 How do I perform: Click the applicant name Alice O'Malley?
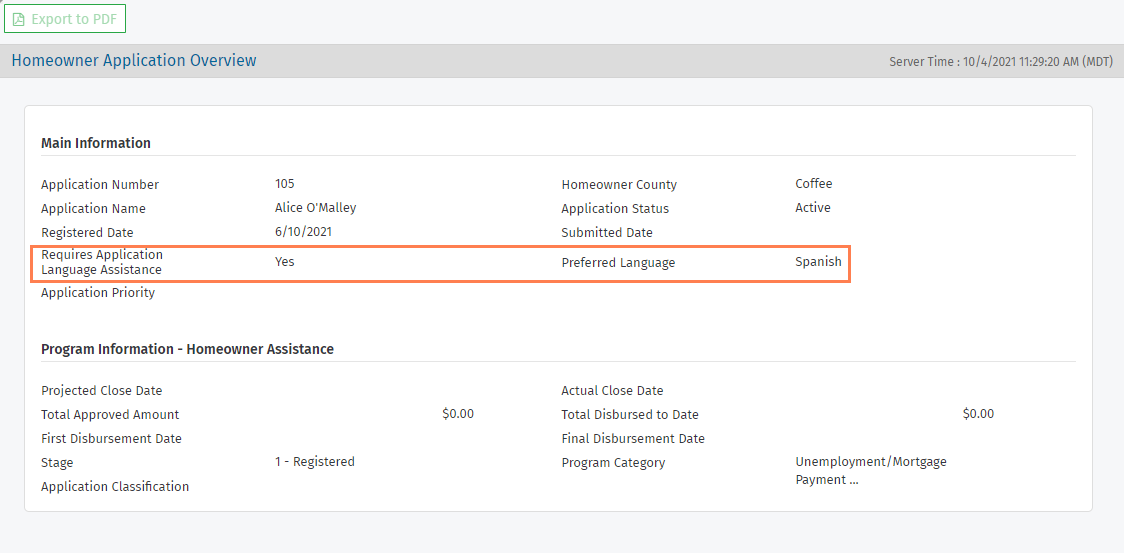click(315, 208)
